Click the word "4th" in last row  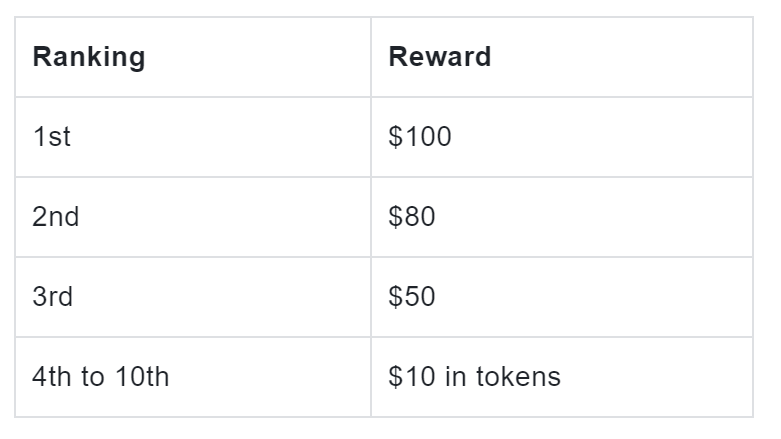[x=50, y=377]
